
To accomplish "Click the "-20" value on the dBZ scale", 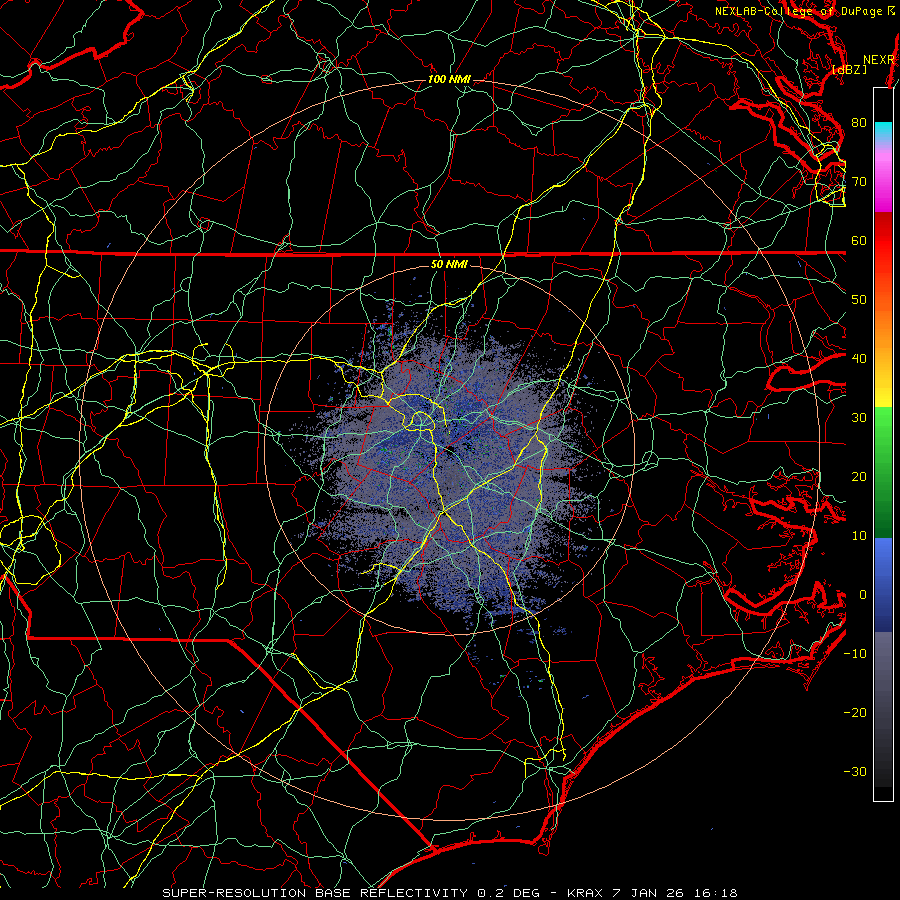I will (x=855, y=713).
